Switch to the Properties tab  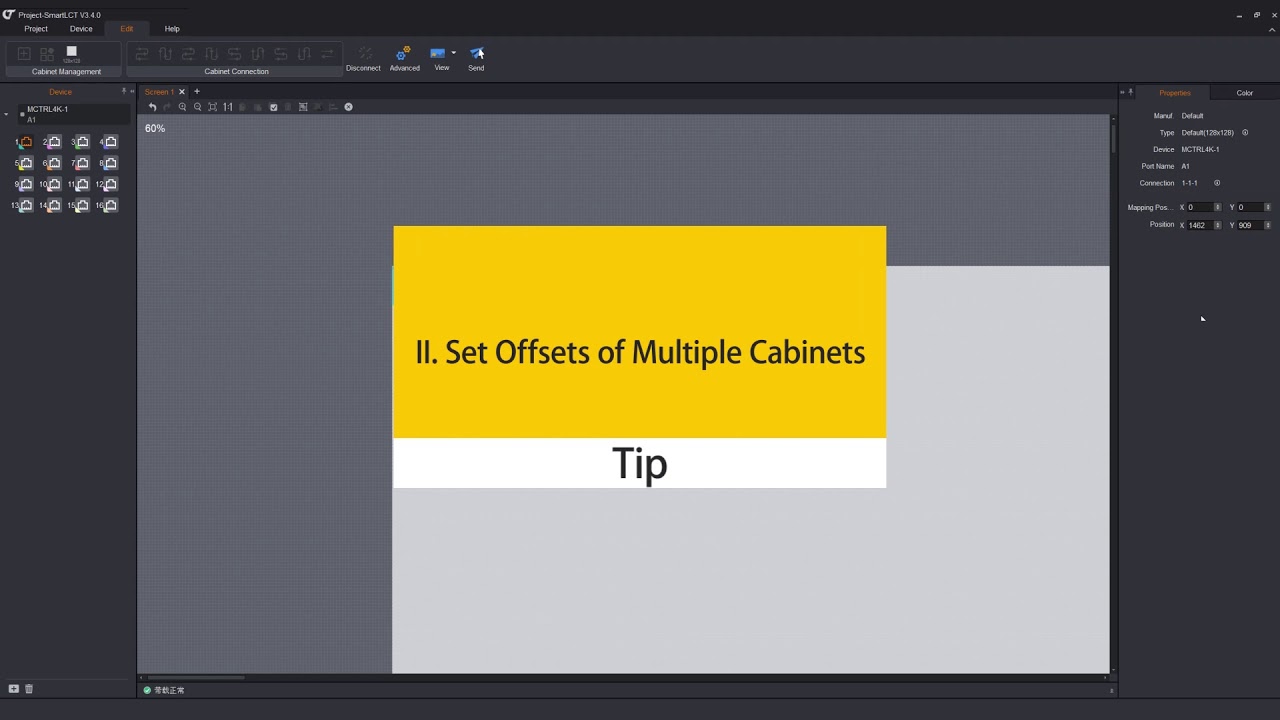[1175, 93]
